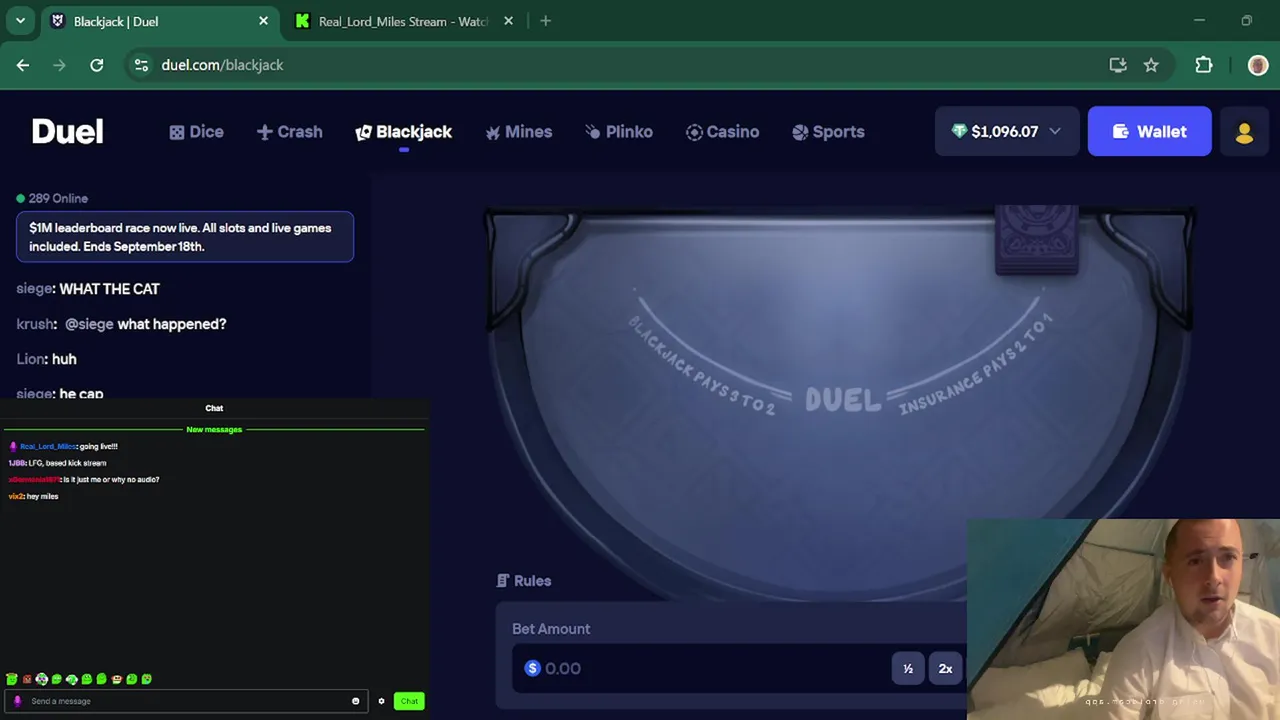Send message with green Chat button
Image resolution: width=1280 pixels, height=720 pixels.
(x=409, y=701)
